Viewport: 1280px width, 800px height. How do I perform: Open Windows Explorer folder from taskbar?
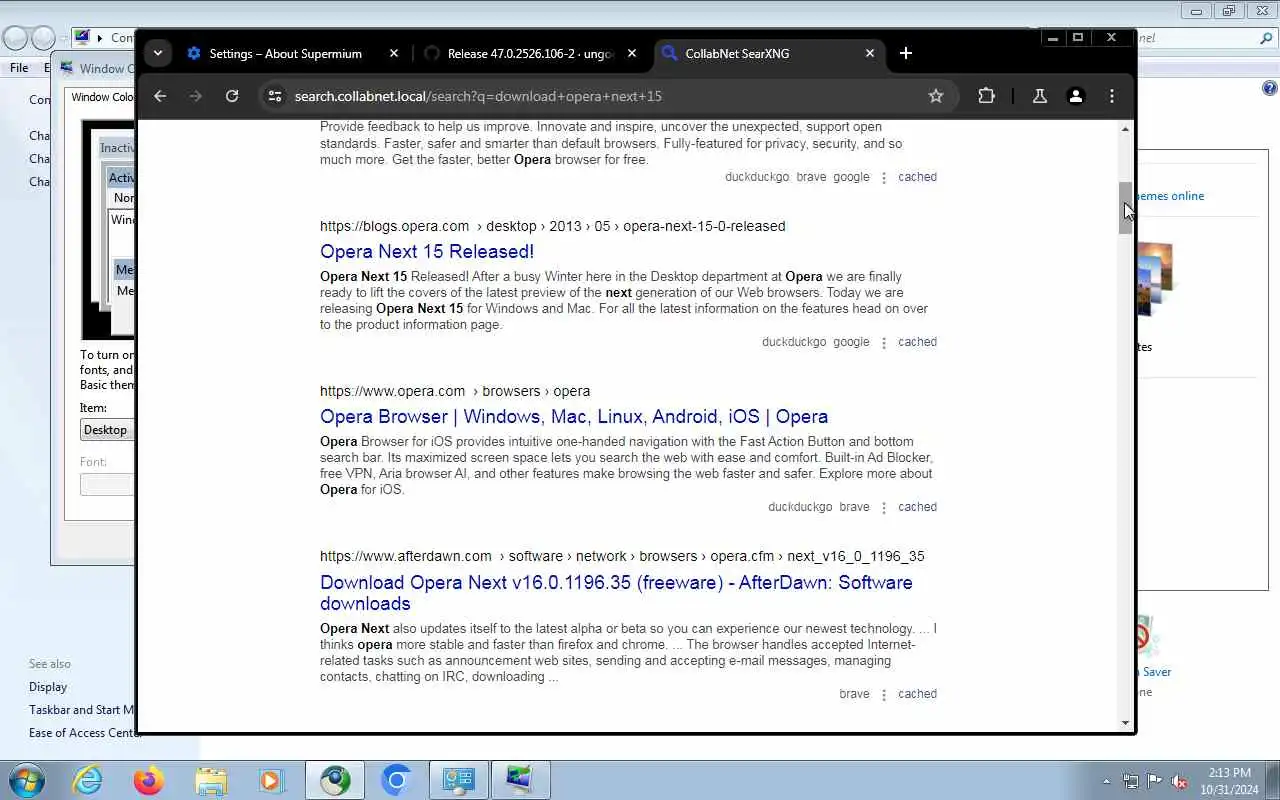(211, 780)
